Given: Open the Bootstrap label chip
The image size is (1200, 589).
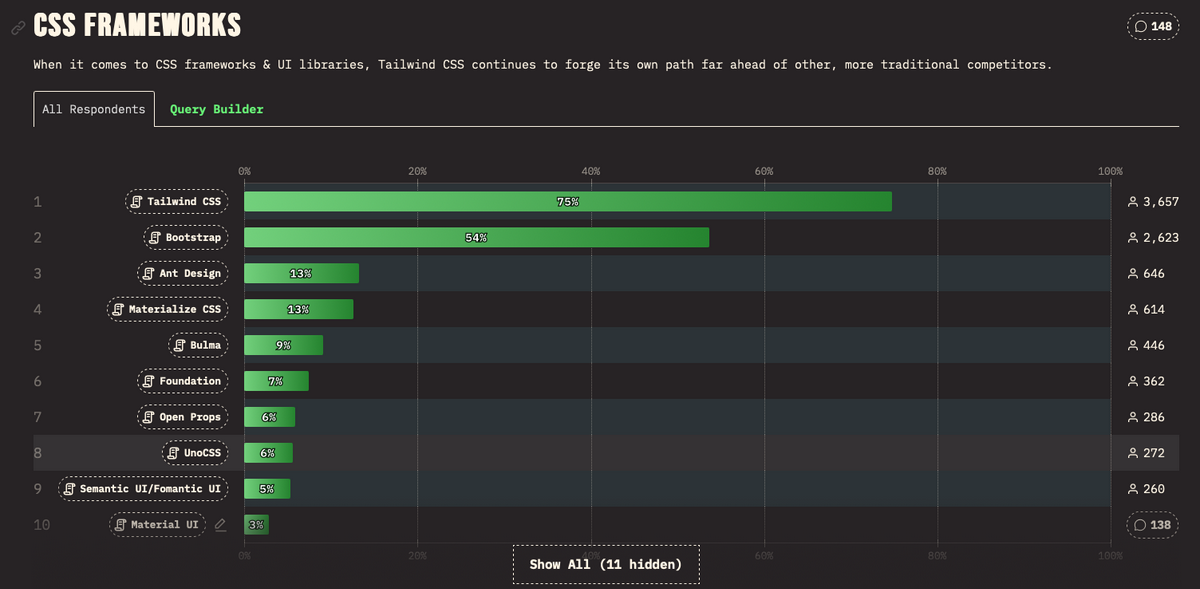Looking at the screenshot, I should (x=186, y=238).
